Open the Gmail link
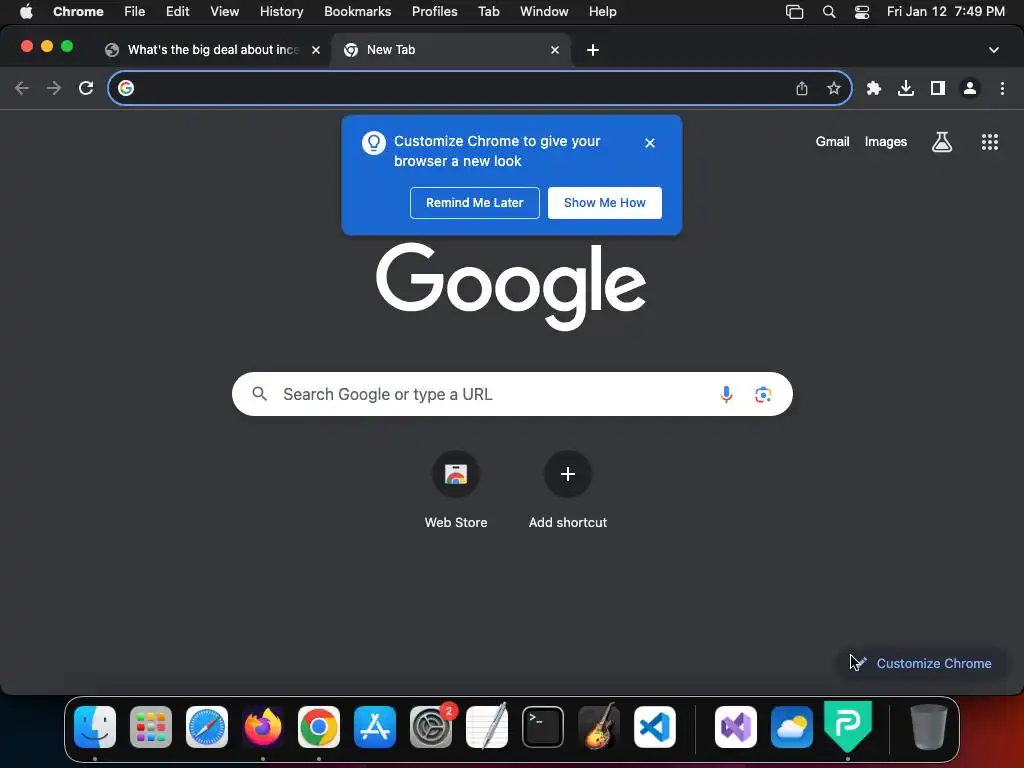Screen dimensions: 1024x768 tap(832, 142)
